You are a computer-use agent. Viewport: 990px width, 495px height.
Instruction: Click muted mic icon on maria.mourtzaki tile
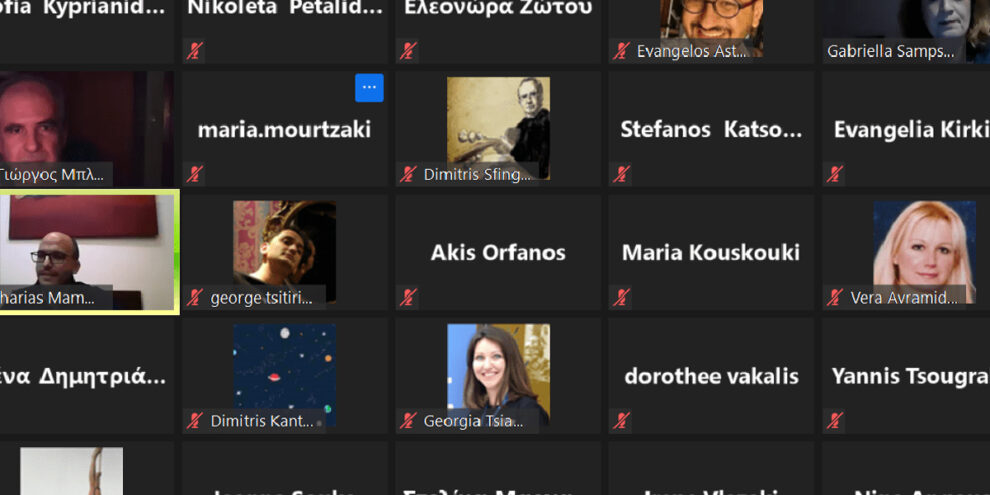tap(194, 174)
